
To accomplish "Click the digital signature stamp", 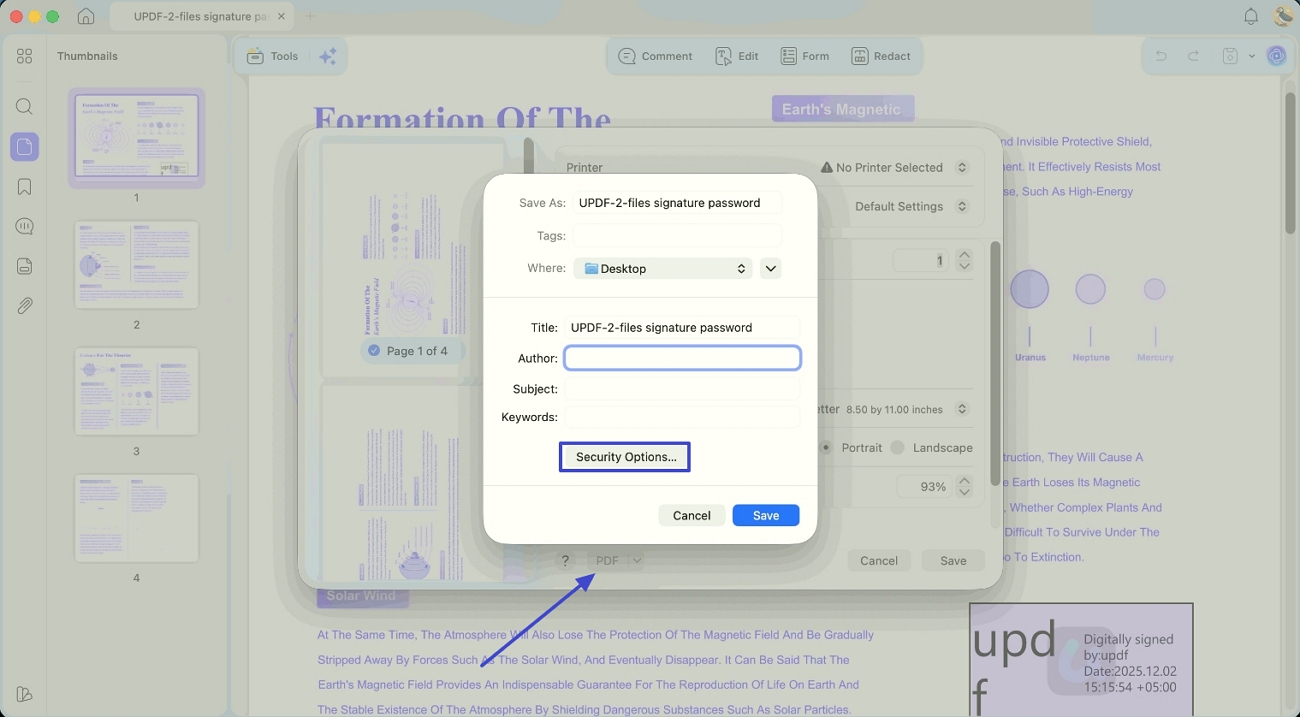I will click(x=1081, y=659).
